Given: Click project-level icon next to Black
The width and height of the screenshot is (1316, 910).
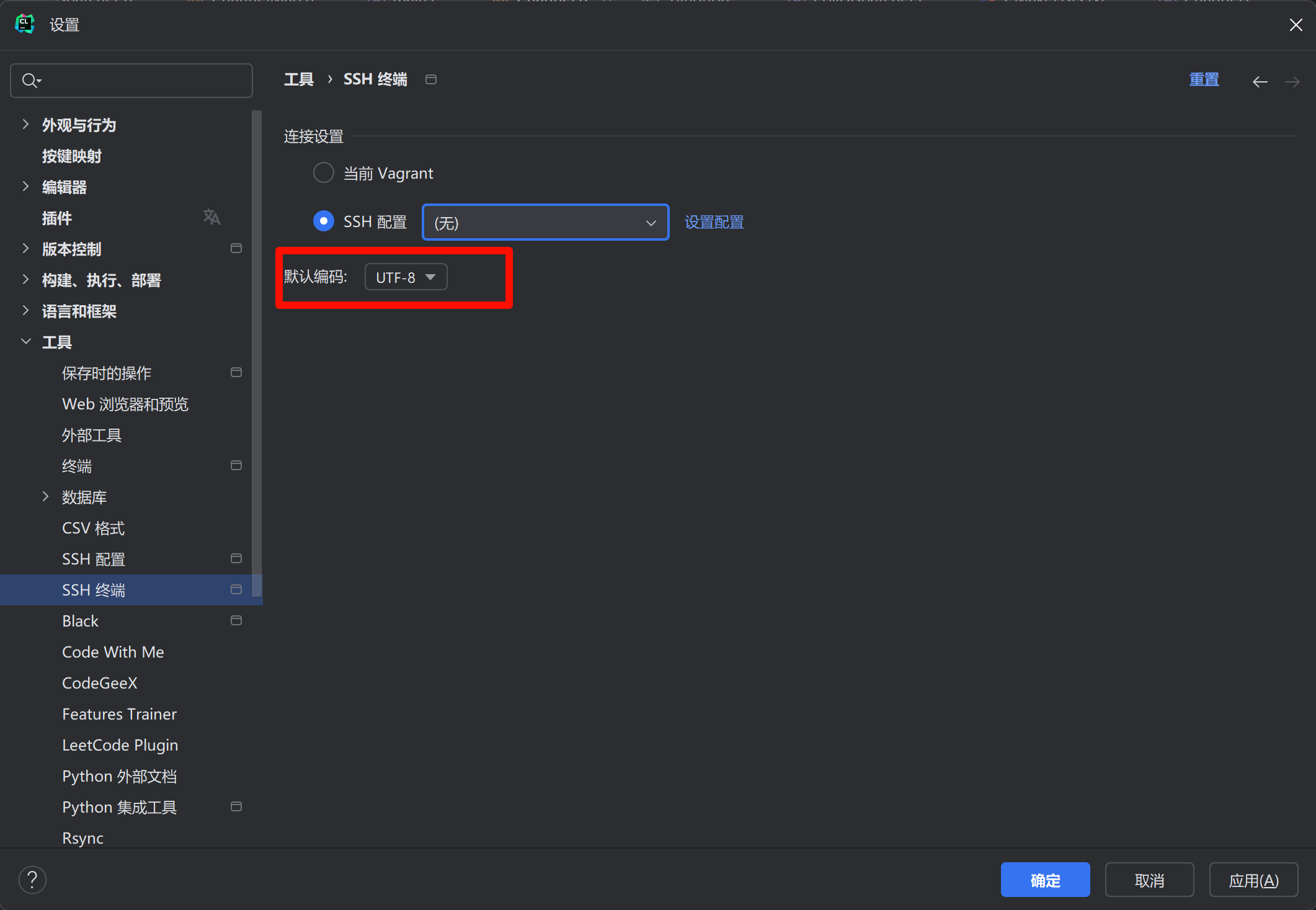Looking at the screenshot, I should click(236, 621).
